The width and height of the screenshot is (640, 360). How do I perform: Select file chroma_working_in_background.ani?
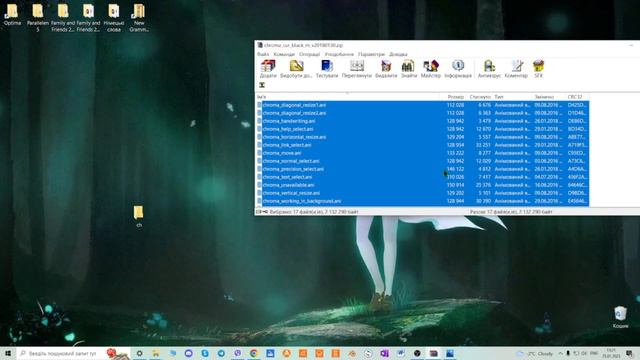422,201
